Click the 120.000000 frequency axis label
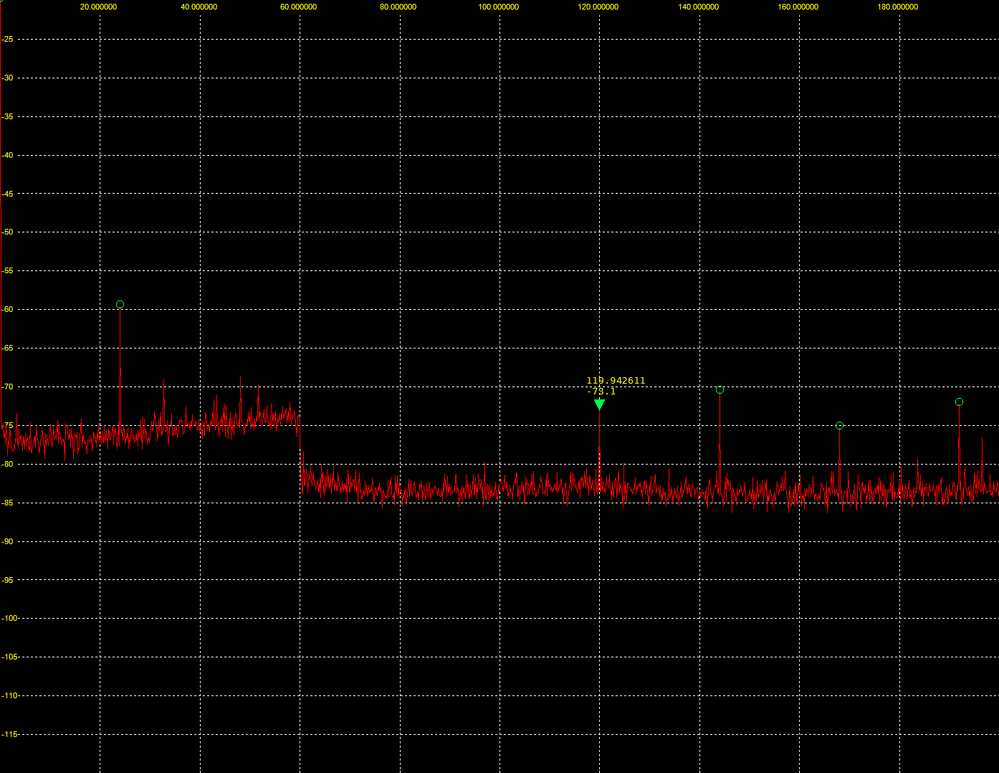The width and height of the screenshot is (999, 773). tap(598, 7)
